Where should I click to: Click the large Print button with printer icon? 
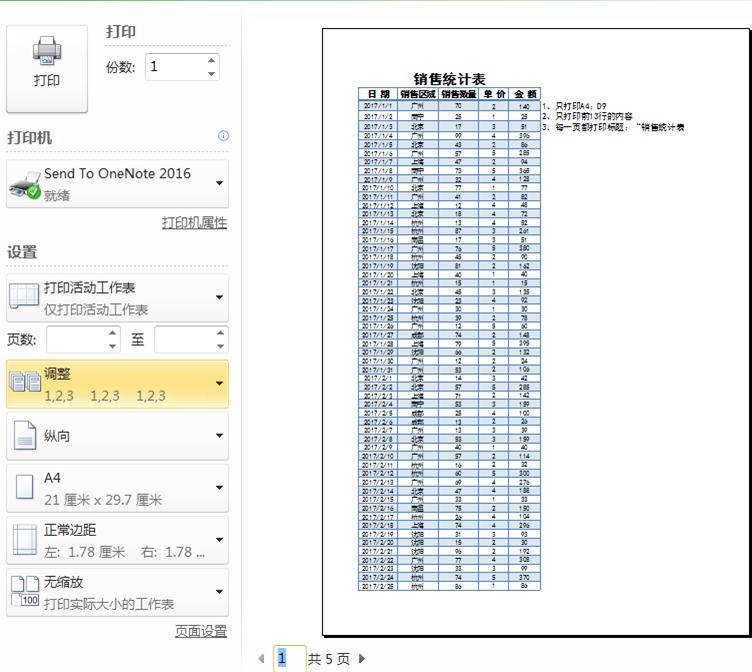pyautogui.click(x=47, y=69)
